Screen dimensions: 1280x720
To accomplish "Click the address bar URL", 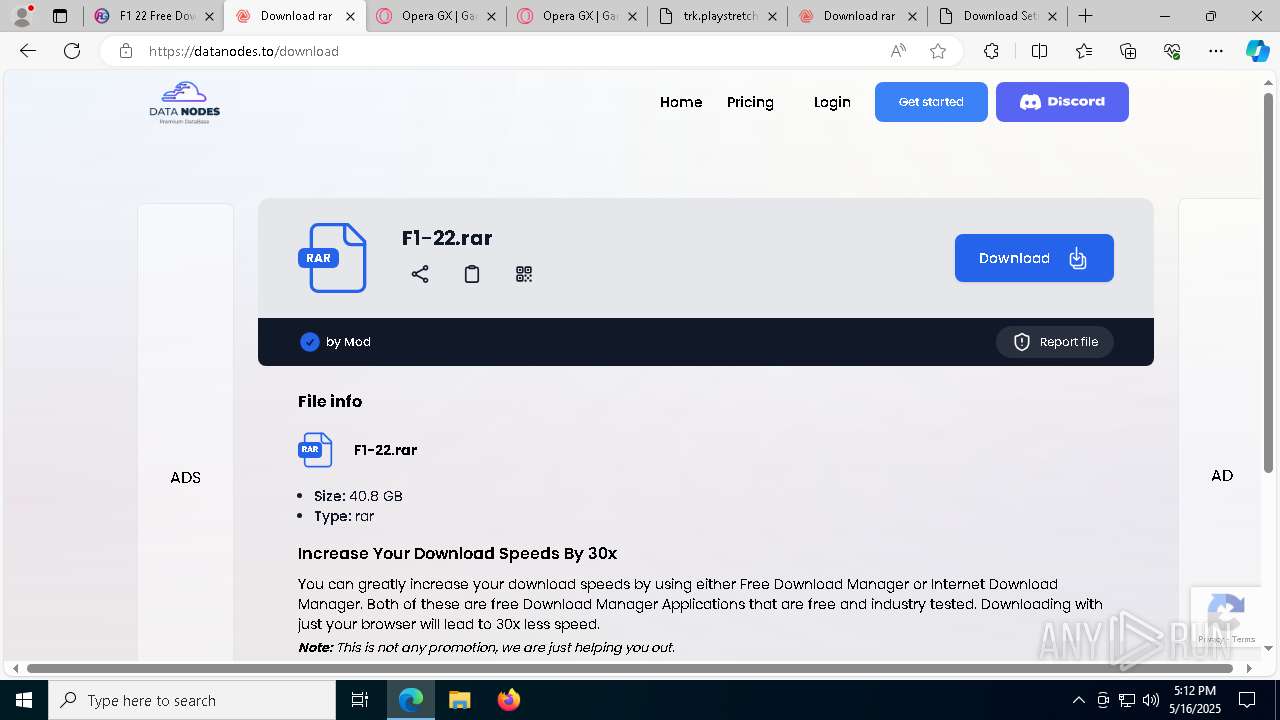I will (x=244, y=51).
